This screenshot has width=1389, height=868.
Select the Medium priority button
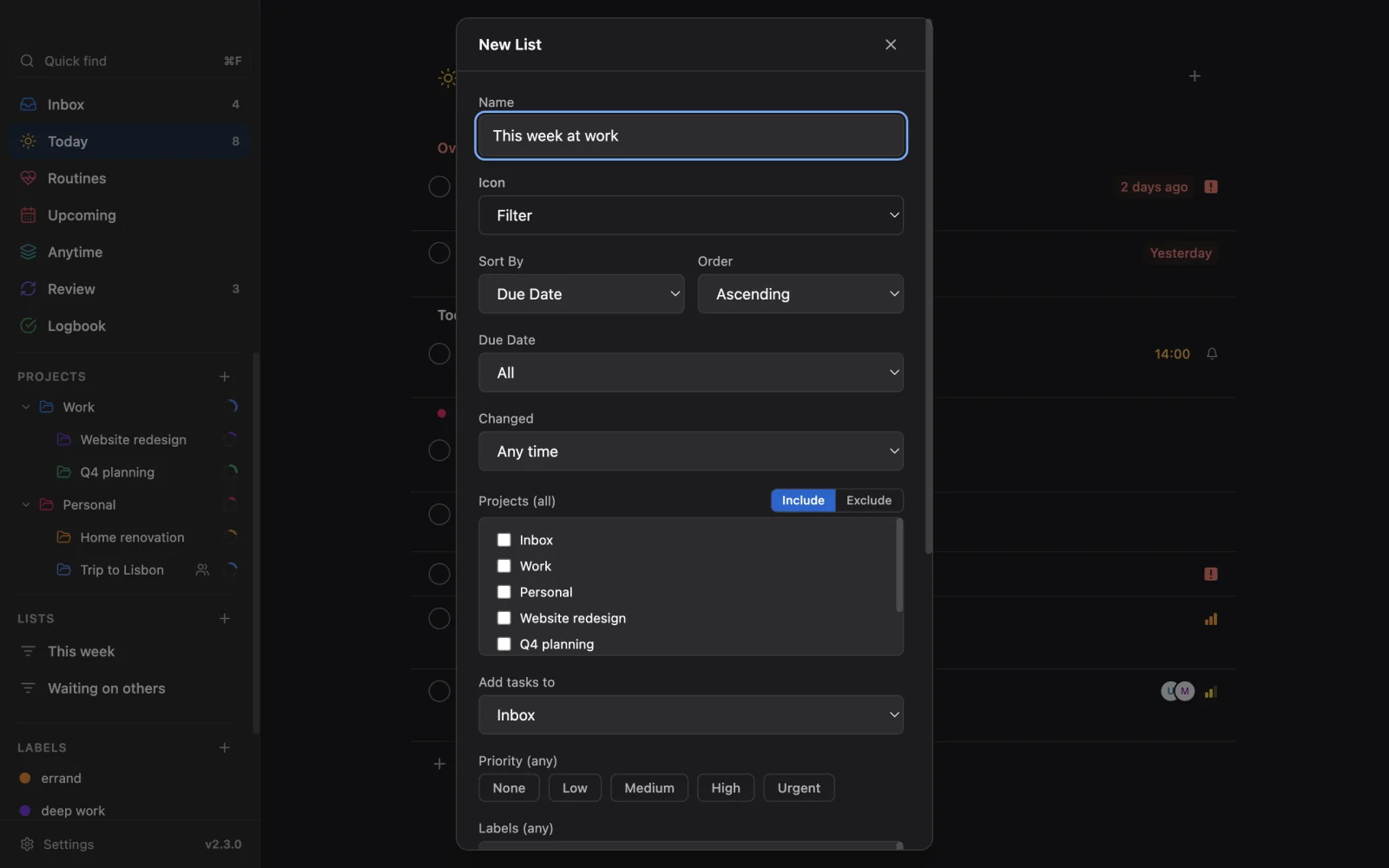[x=649, y=788]
